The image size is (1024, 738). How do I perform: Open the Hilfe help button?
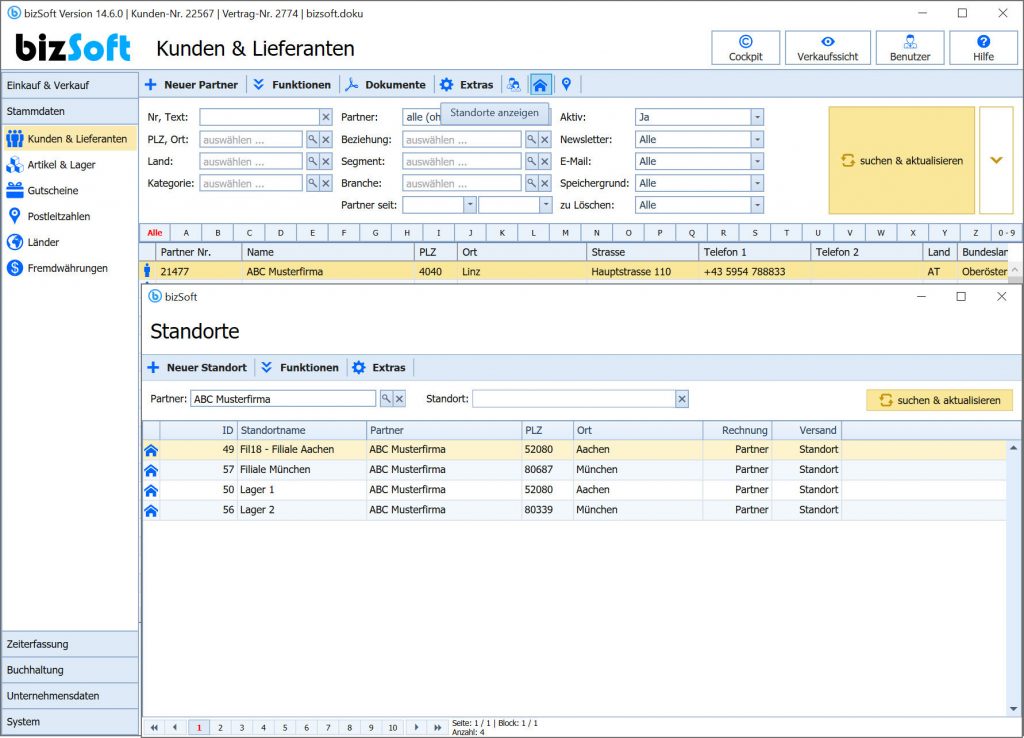[983, 48]
